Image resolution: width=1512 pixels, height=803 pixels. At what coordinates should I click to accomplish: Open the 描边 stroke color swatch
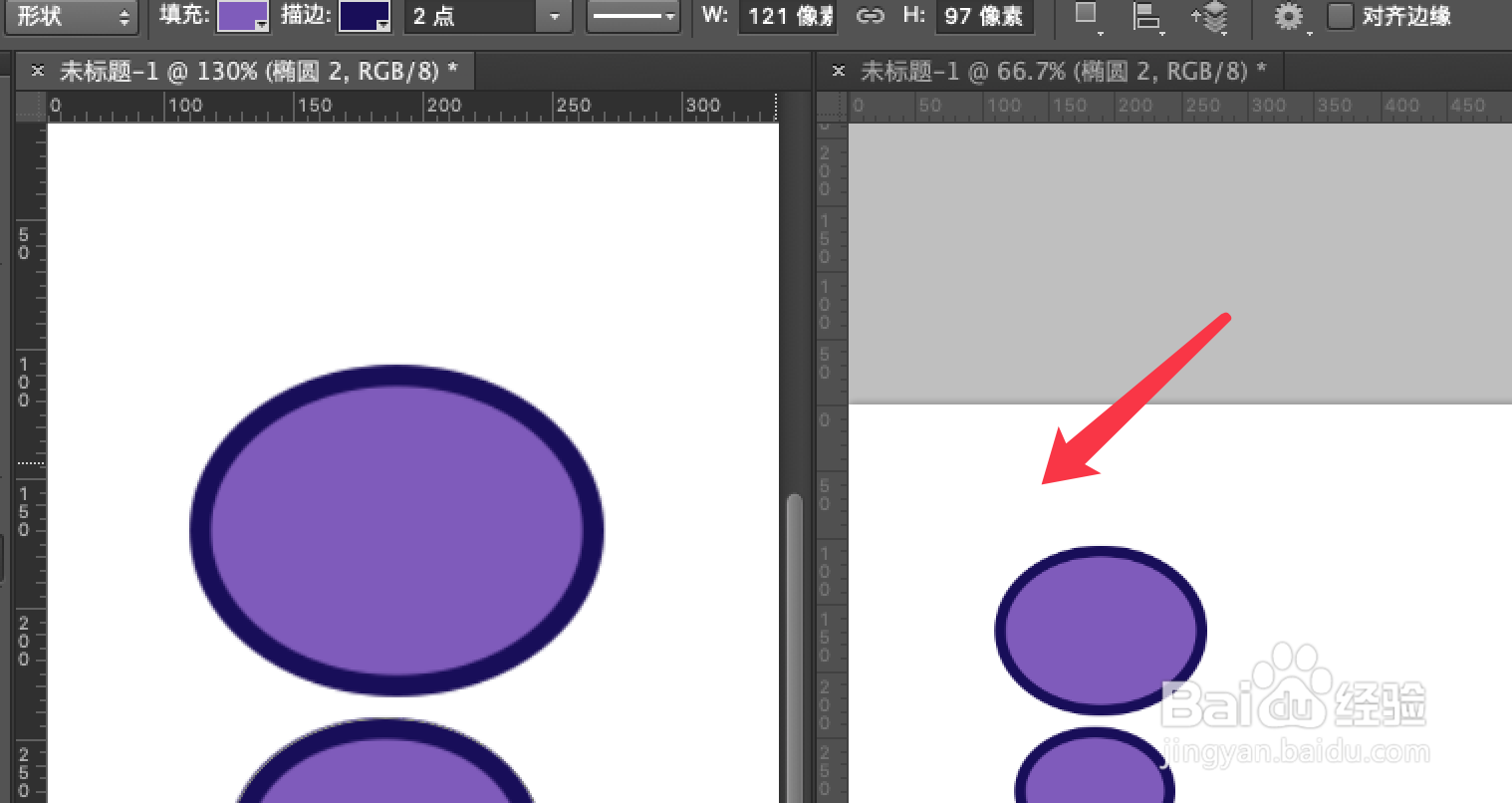(365, 16)
